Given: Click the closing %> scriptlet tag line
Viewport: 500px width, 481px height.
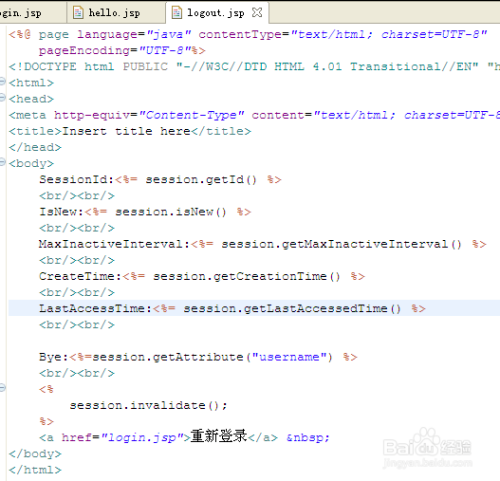Looking at the screenshot, I should point(46,421).
